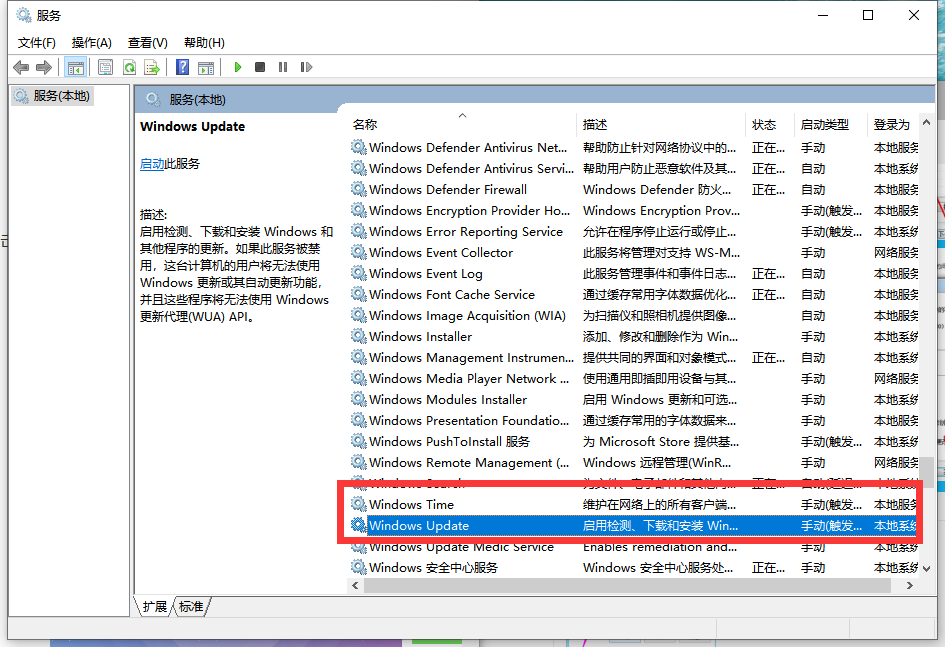Click the vertical scrollbar down arrow
Screen dimensions: 945x647
[926, 569]
